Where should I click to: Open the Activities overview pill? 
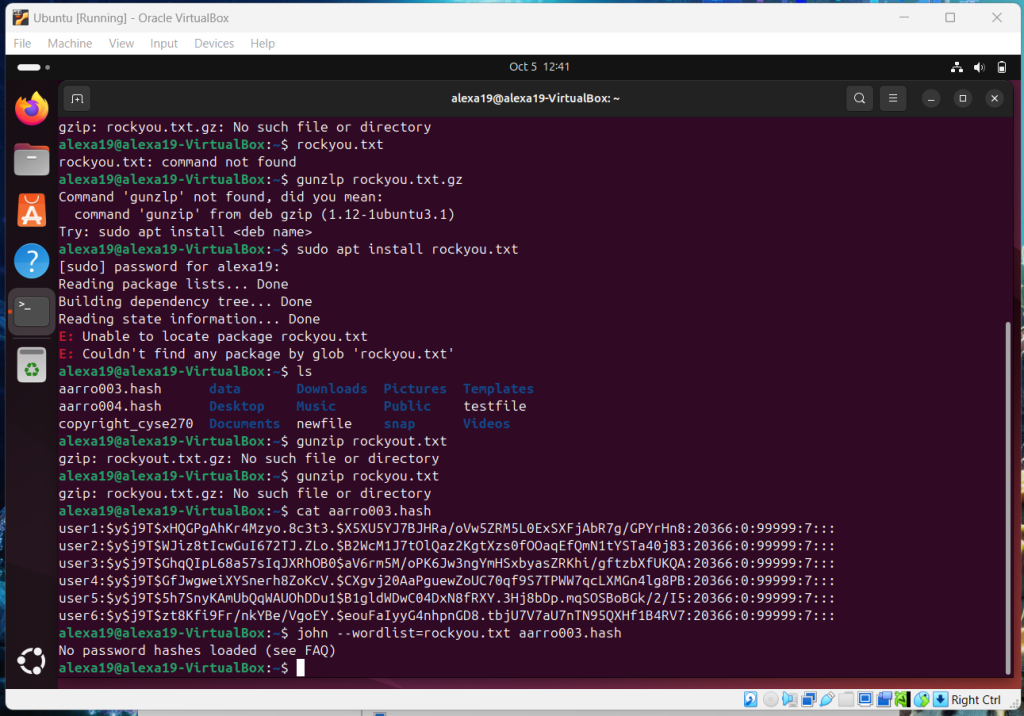pyautogui.click(x=29, y=67)
